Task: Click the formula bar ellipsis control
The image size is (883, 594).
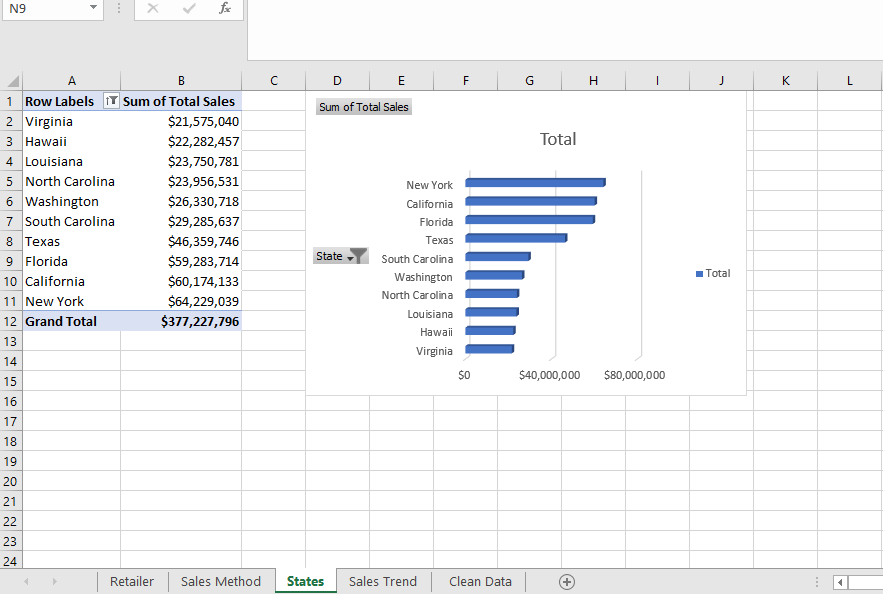Action: point(119,9)
